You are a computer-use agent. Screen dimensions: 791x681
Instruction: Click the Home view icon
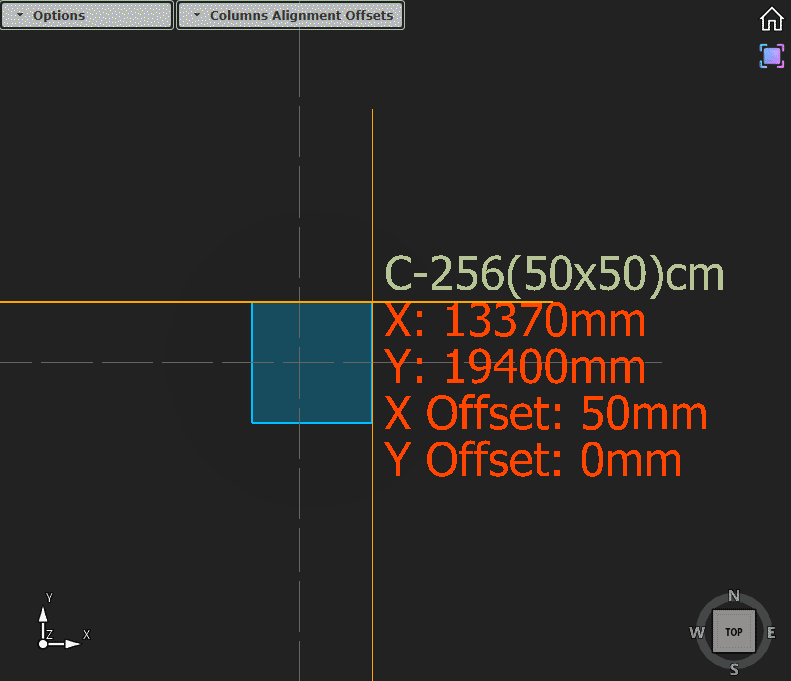[771, 19]
